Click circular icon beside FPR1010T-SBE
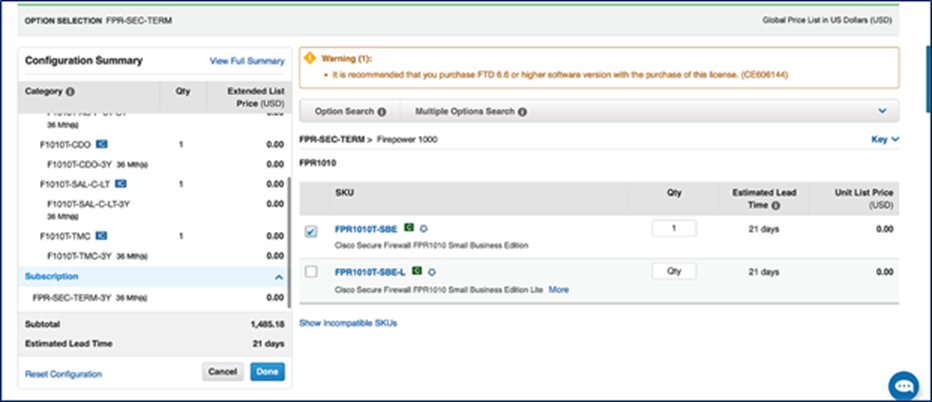The height and width of the screenshot is (402, 932). [423, 228]
